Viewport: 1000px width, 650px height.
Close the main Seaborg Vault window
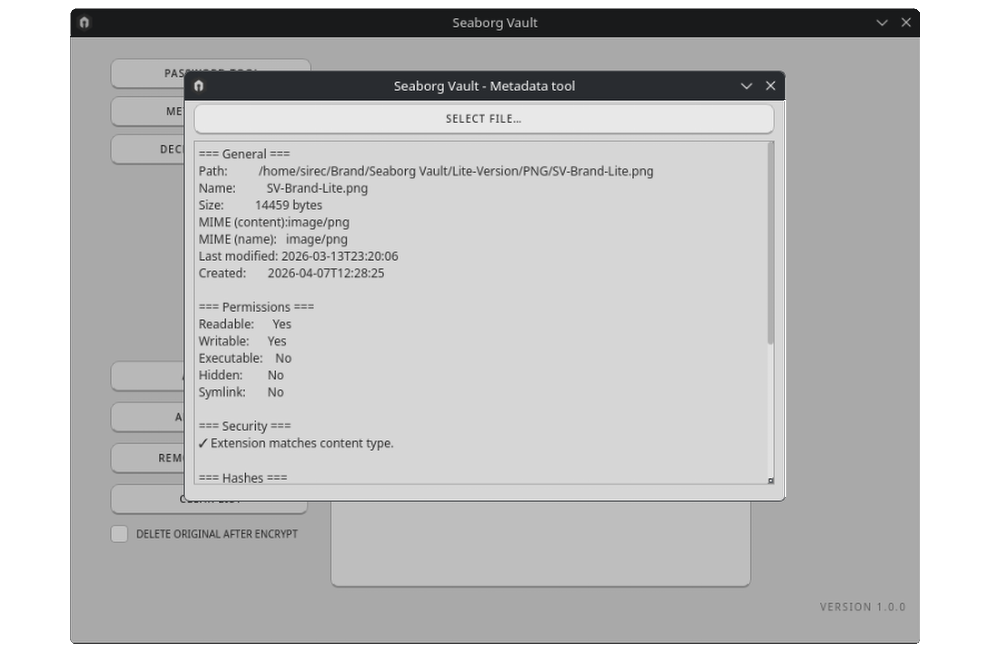click(906, 22)
